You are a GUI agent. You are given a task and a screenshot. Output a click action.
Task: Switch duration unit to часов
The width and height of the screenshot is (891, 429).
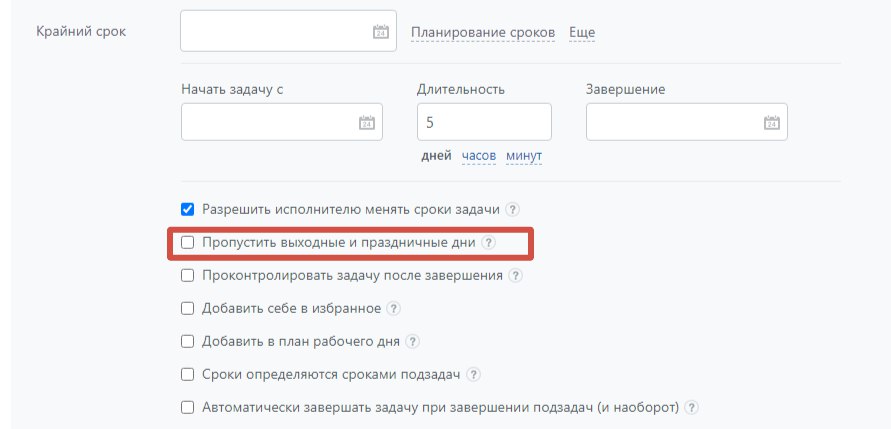tap(479, 156)
